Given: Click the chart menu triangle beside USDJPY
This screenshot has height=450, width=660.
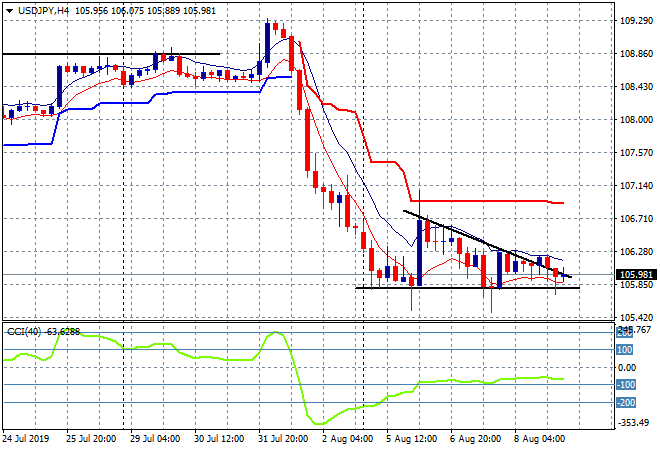Looking at the screenshot, I should 7,9.
